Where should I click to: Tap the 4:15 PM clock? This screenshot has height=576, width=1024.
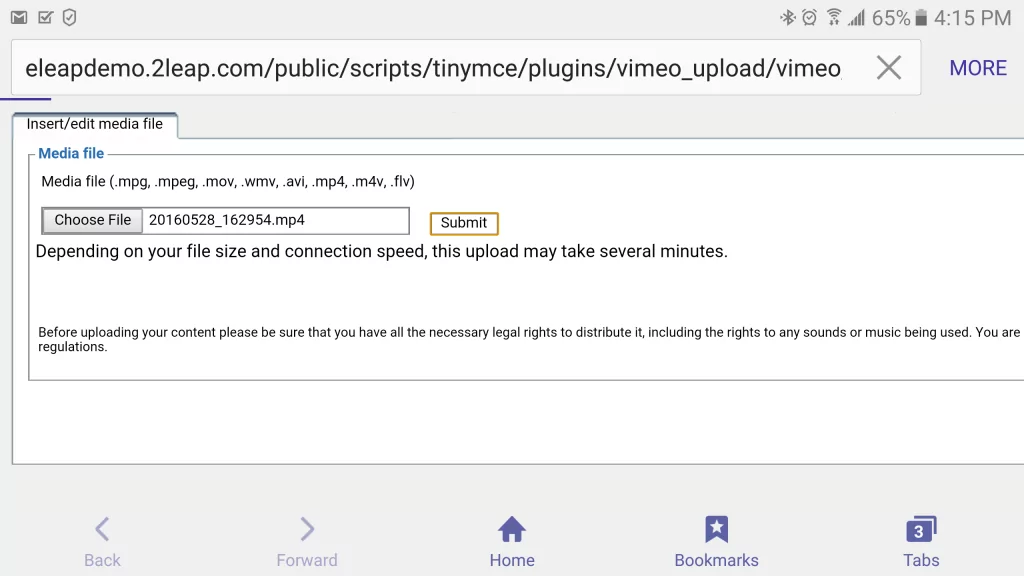[x=972, y=18]
